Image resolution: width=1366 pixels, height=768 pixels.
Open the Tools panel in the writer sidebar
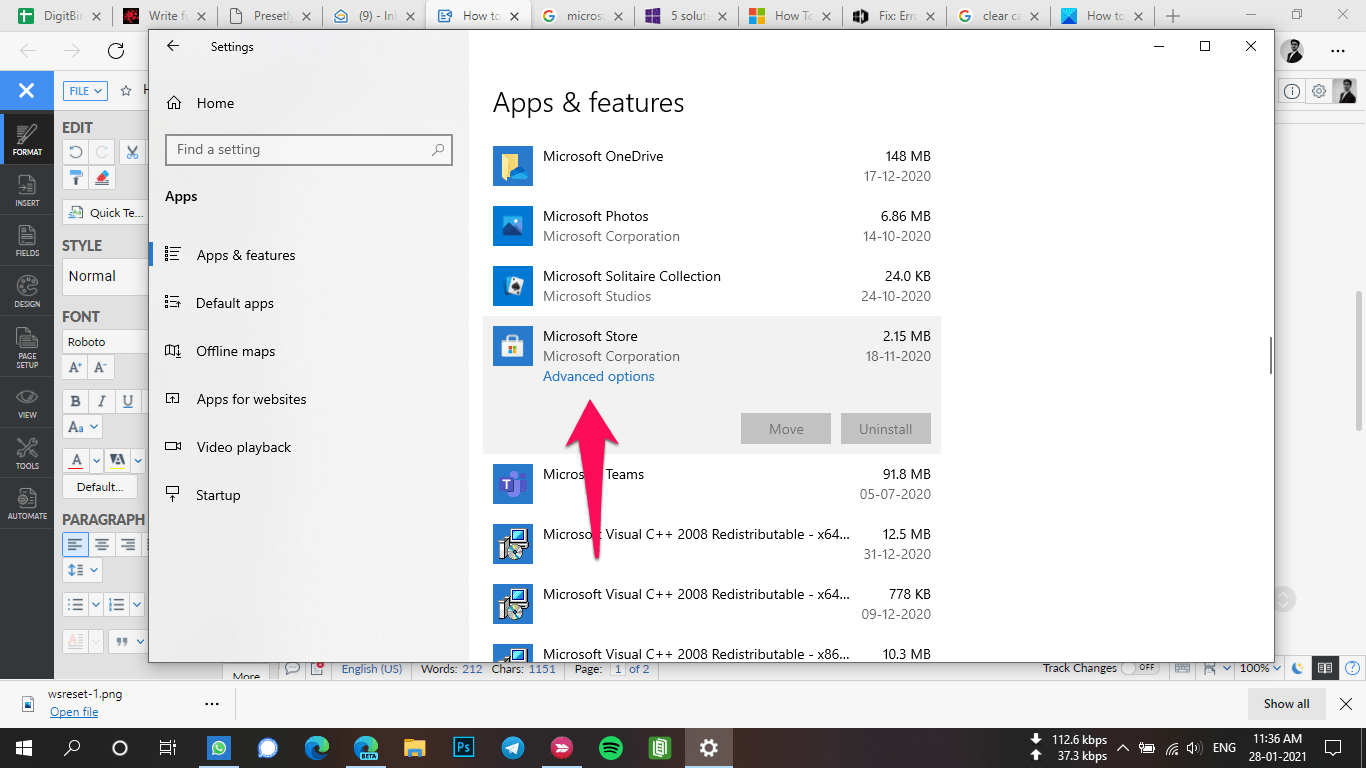[27, 454]
